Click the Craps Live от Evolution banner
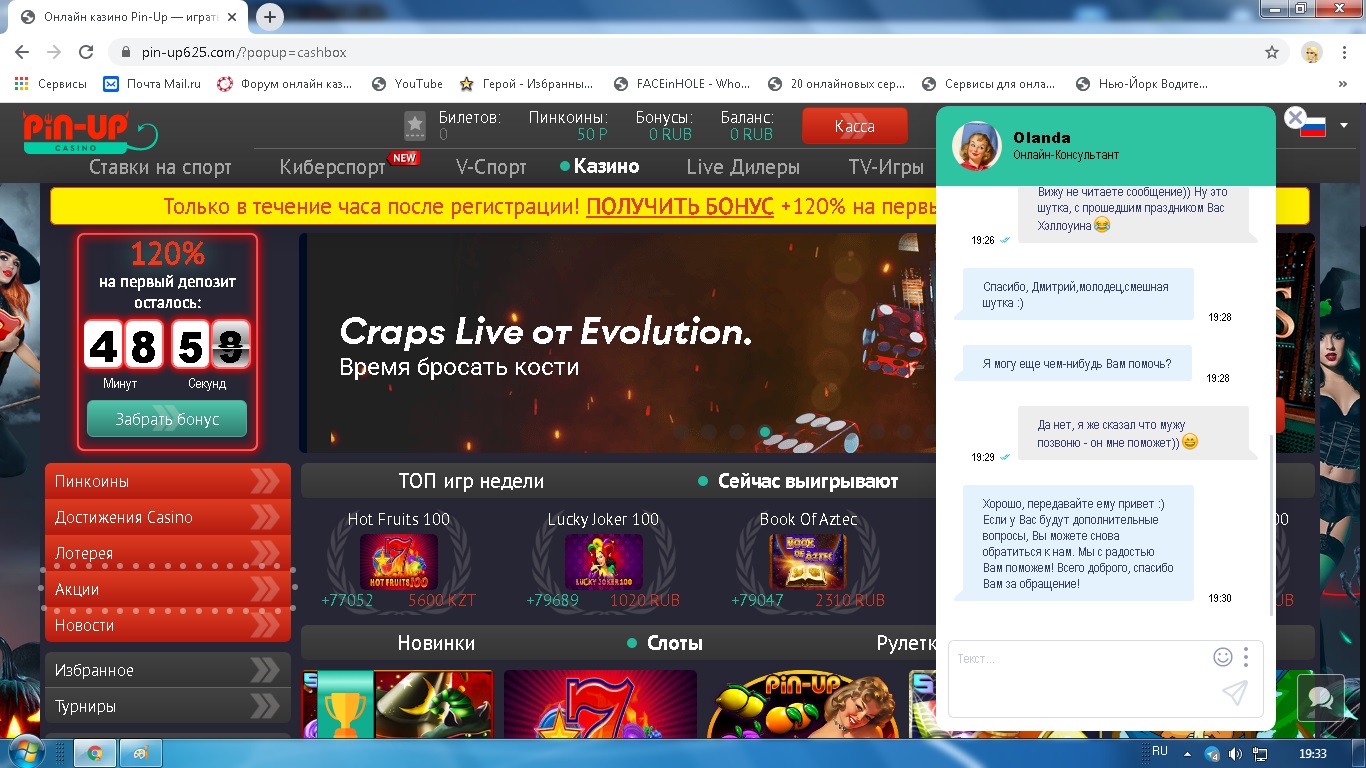1366x768 pixels. pyautogui.click(x=617, y=343)
